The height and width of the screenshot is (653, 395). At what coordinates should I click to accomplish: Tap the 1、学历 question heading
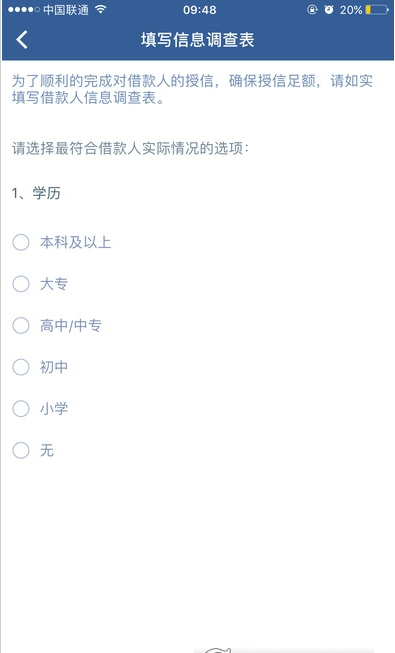36,193
